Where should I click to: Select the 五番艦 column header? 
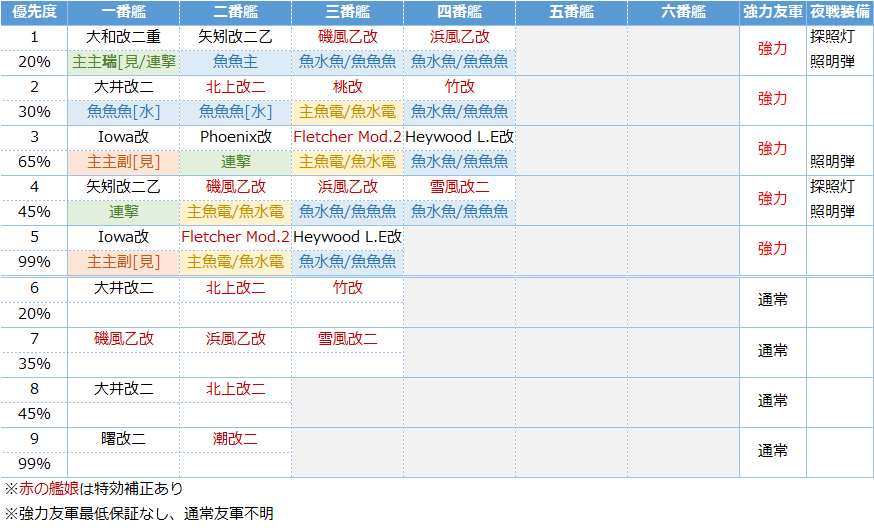point(571,12)
